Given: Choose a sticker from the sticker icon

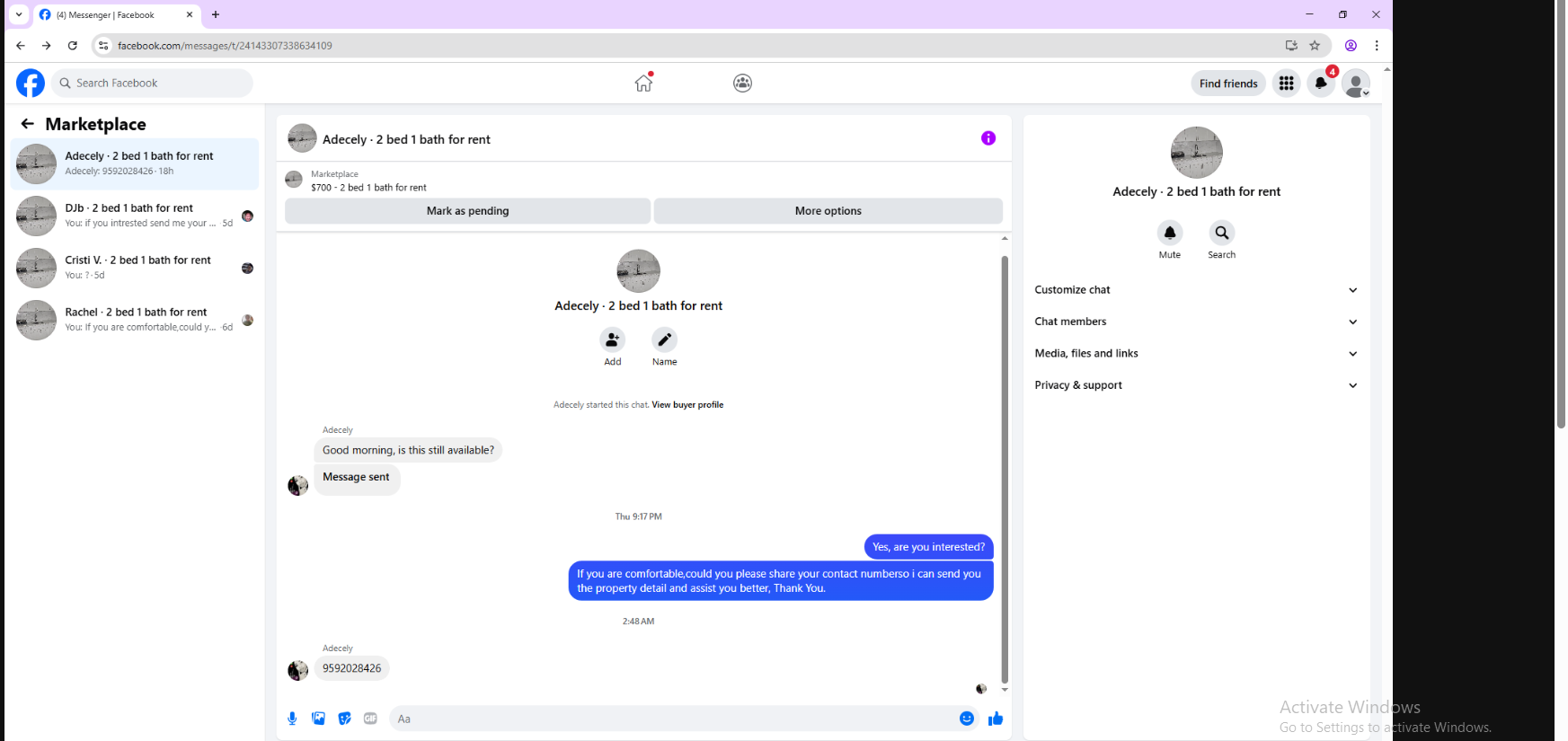Looking at the screenshot, I should click(x=344, y=719).
